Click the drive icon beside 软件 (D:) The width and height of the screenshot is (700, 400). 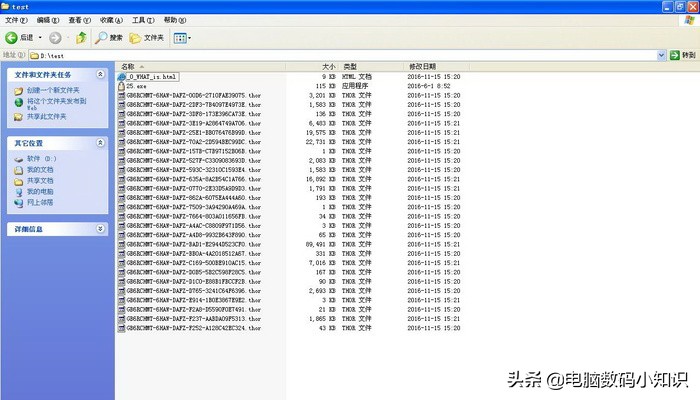coord(18,159)
